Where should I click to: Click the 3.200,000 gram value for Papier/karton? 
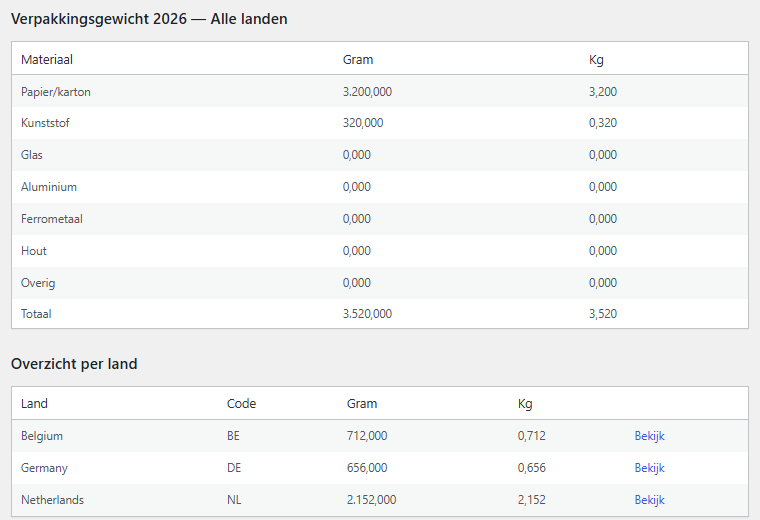click(367, 92)
